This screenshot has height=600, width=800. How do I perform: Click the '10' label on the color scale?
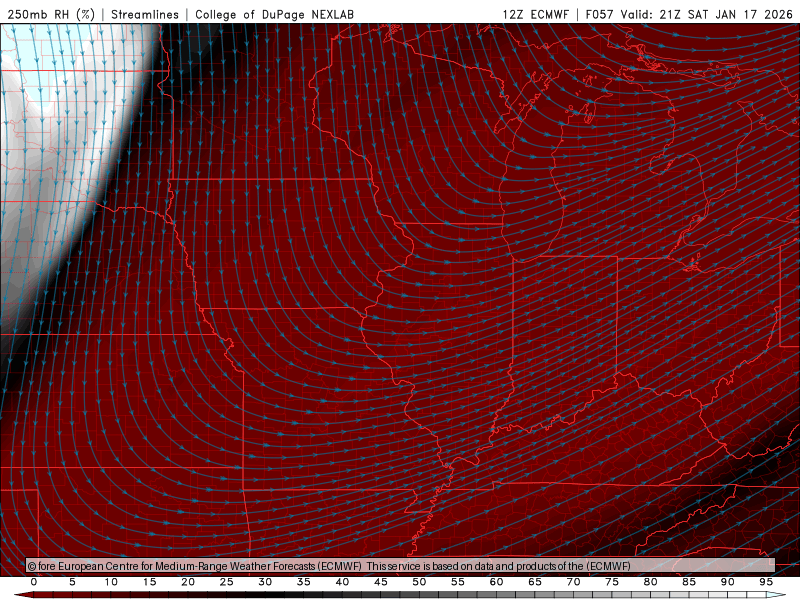[111, 582]
